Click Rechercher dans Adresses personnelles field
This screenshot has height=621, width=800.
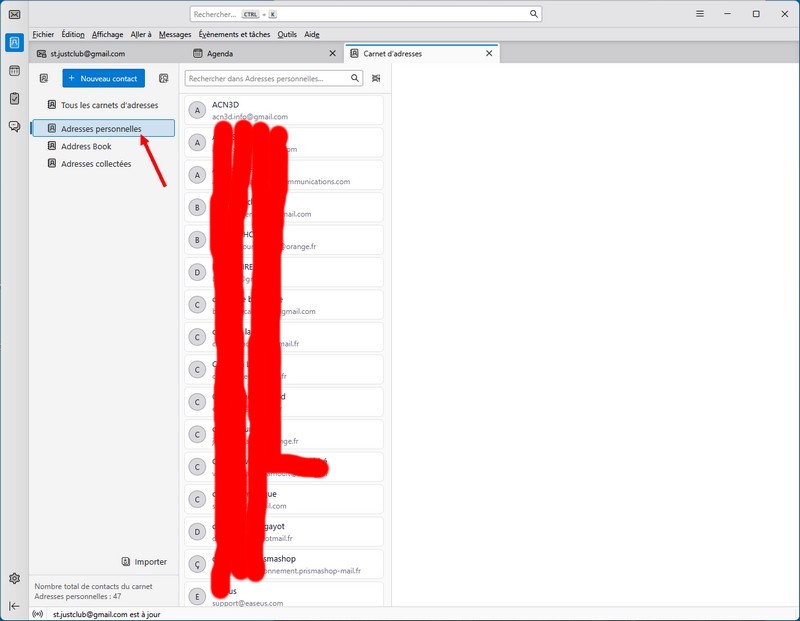coord(273,78)
